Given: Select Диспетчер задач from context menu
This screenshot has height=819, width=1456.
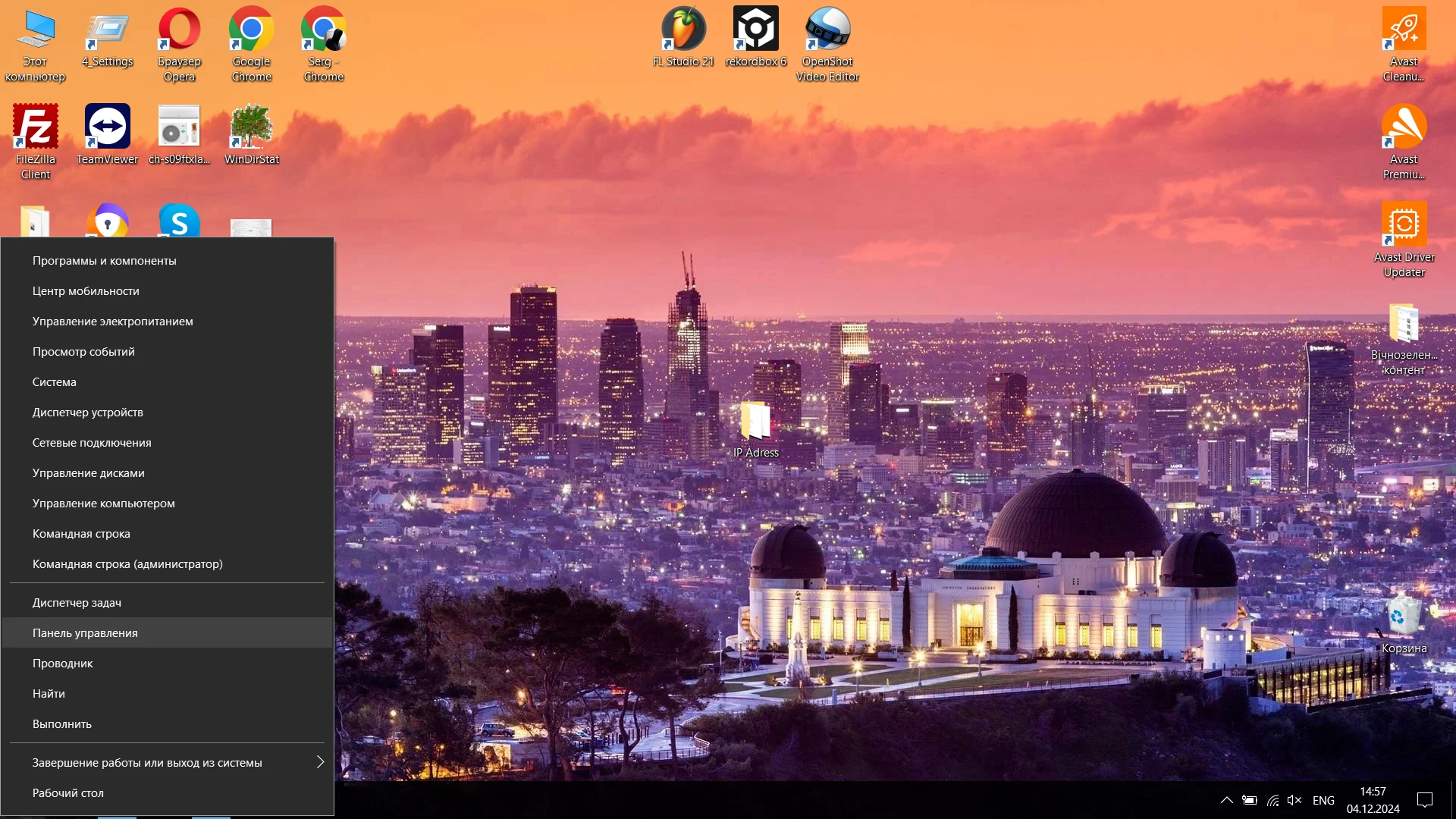Looking at the screenshot, I should point(77,601).
